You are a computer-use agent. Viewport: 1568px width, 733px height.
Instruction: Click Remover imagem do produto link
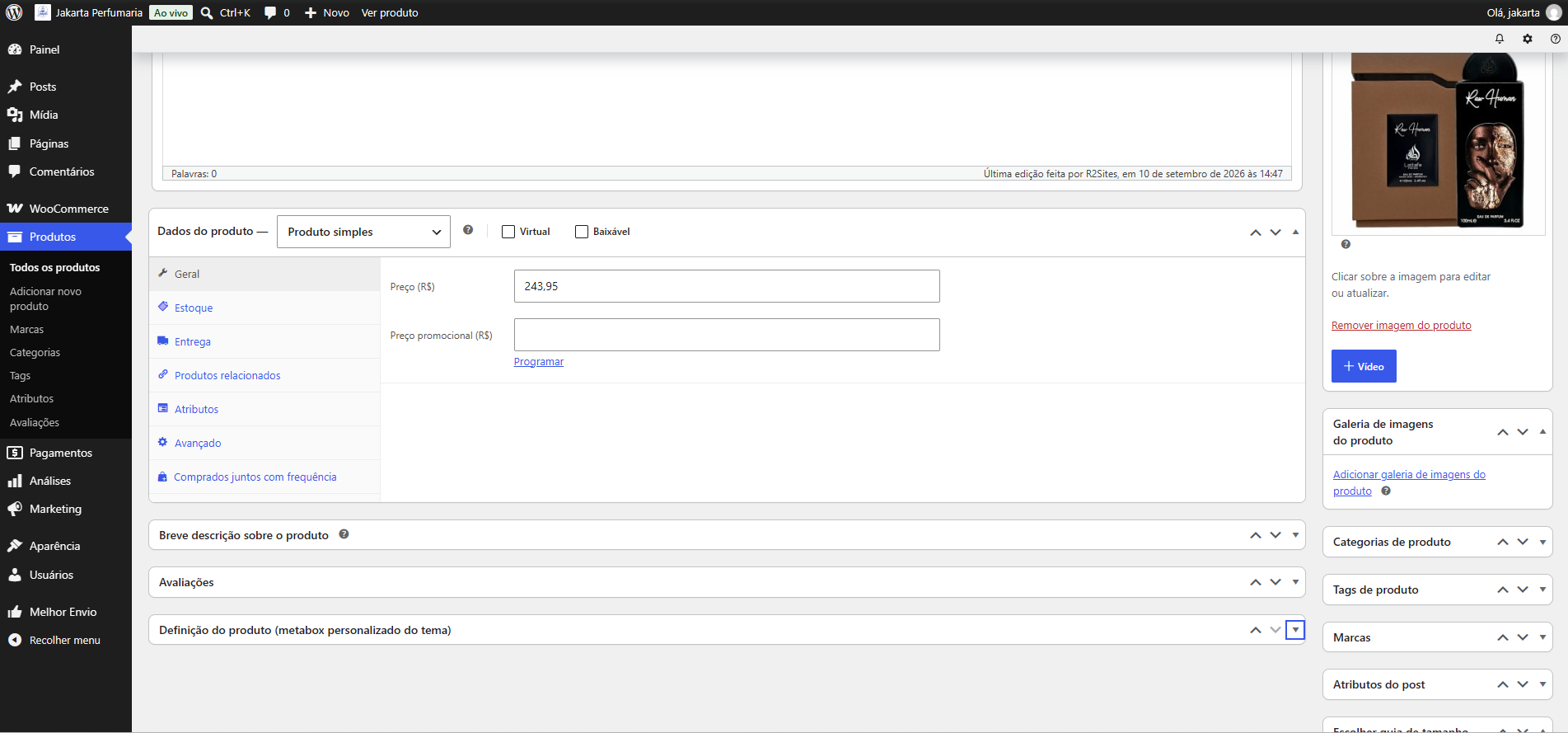coord(1401,326)
